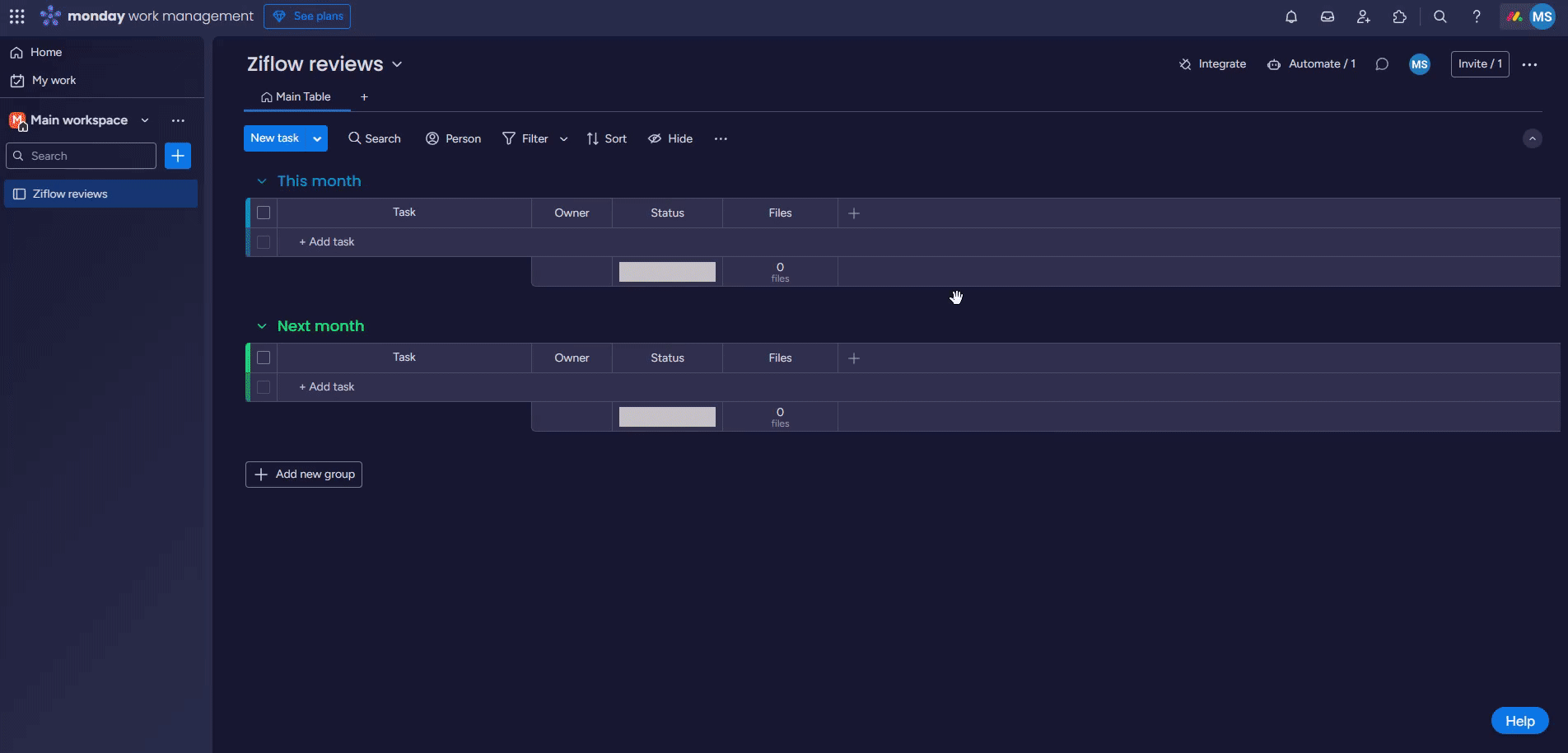Go to Home in sidebar
The height and width of the screenshot is (753, 1568).
(x=36, y=53)
